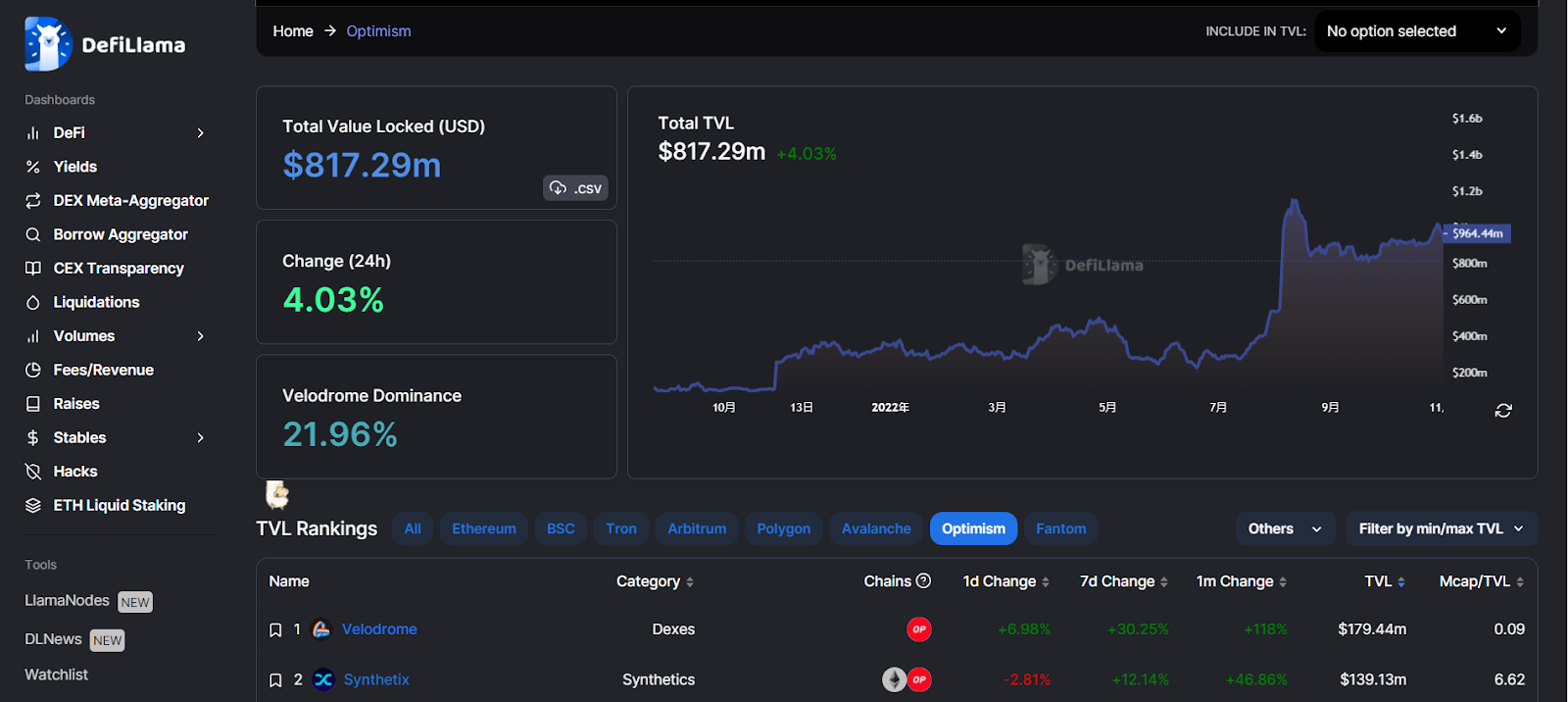Select the Fantom chain filter
Viewport: 1568px width, 702px height.
click(1061, 528)
